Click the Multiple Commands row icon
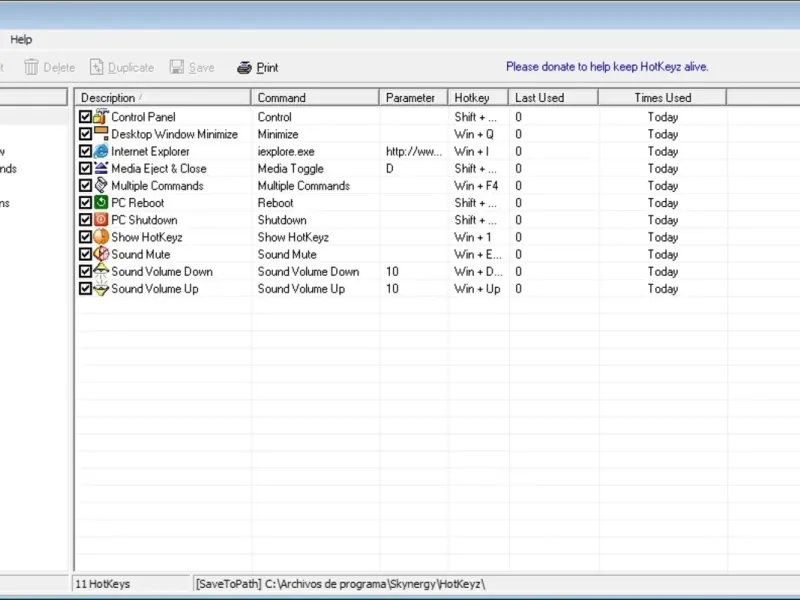The height and width of the screenshot is (600, 800). pyautogui.click(x=101, y=186)
